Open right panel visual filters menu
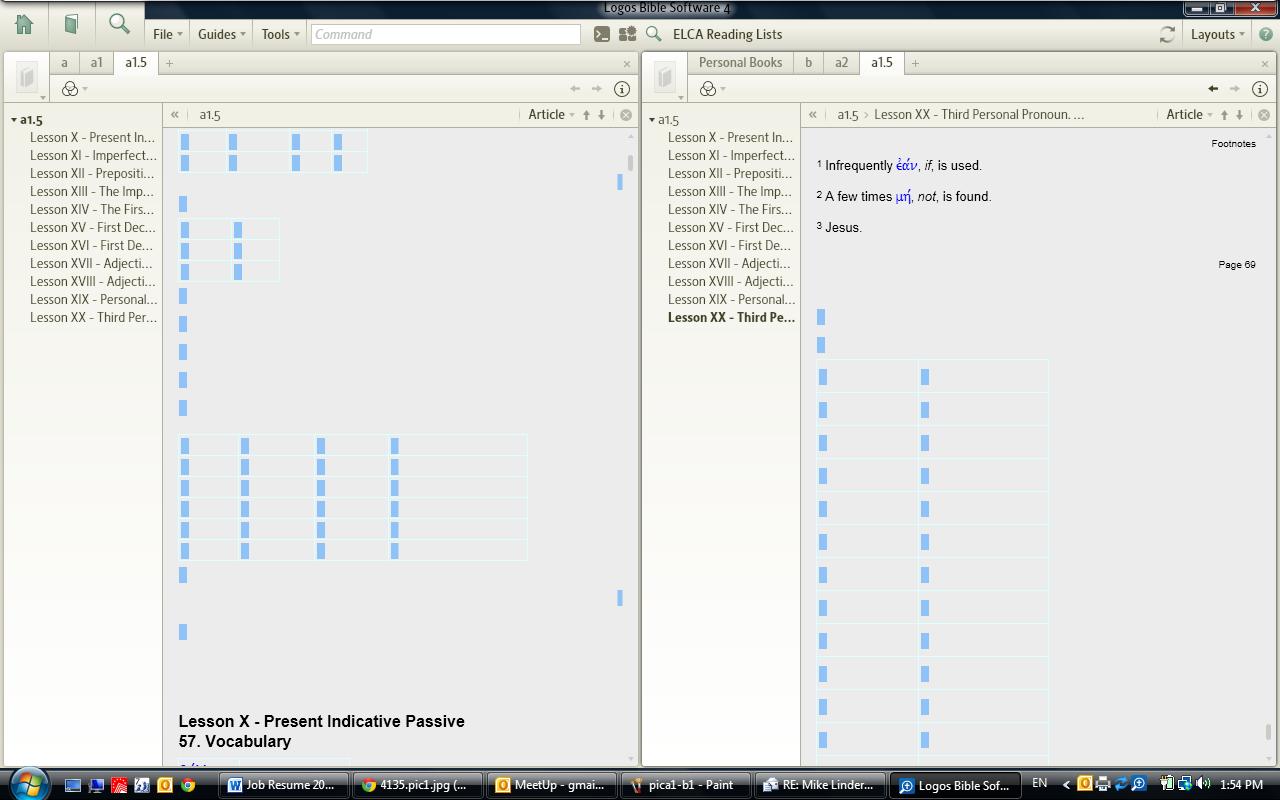The image size is (1280, 800). 712,89
